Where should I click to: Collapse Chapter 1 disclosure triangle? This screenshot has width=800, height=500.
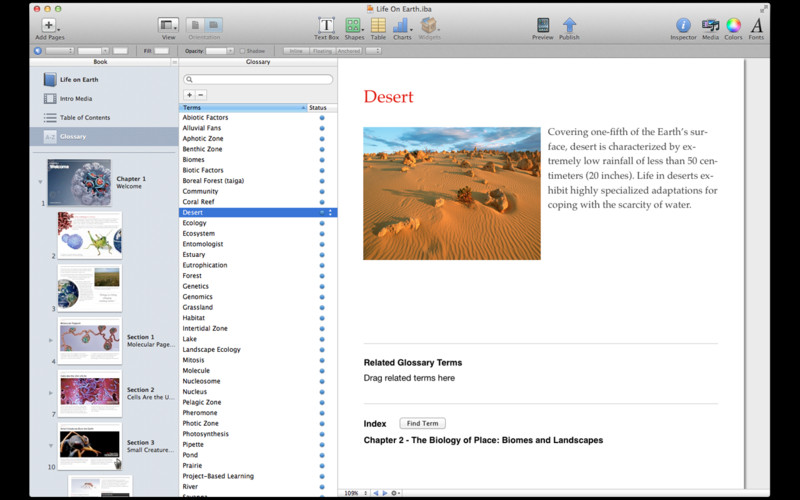pos(40,182)
